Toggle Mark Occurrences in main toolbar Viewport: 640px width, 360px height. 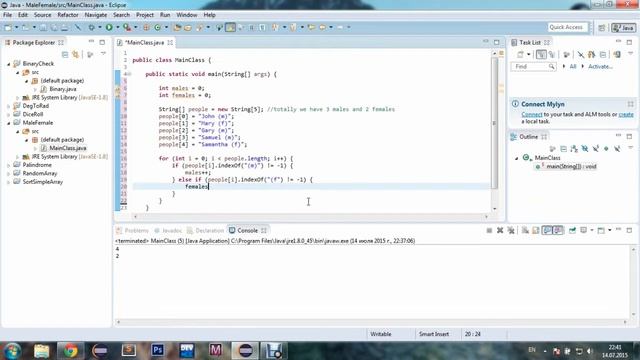(231, 27)
